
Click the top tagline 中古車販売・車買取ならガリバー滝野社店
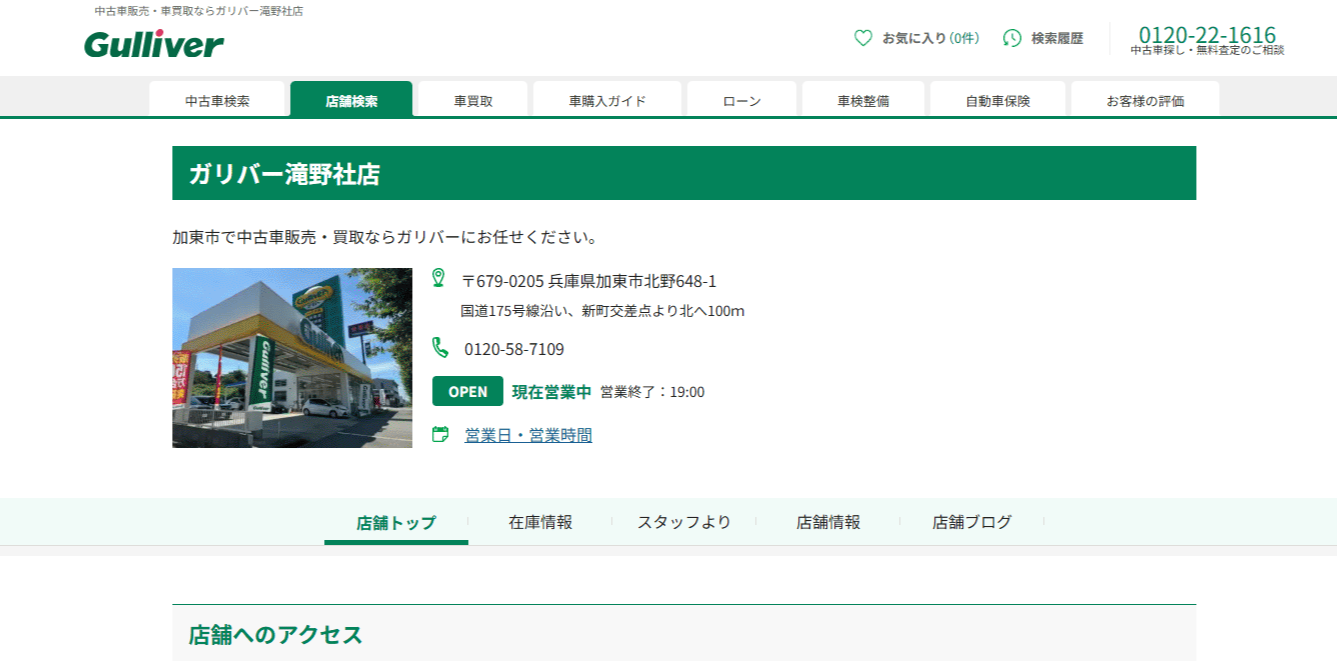tap(199, 11)
